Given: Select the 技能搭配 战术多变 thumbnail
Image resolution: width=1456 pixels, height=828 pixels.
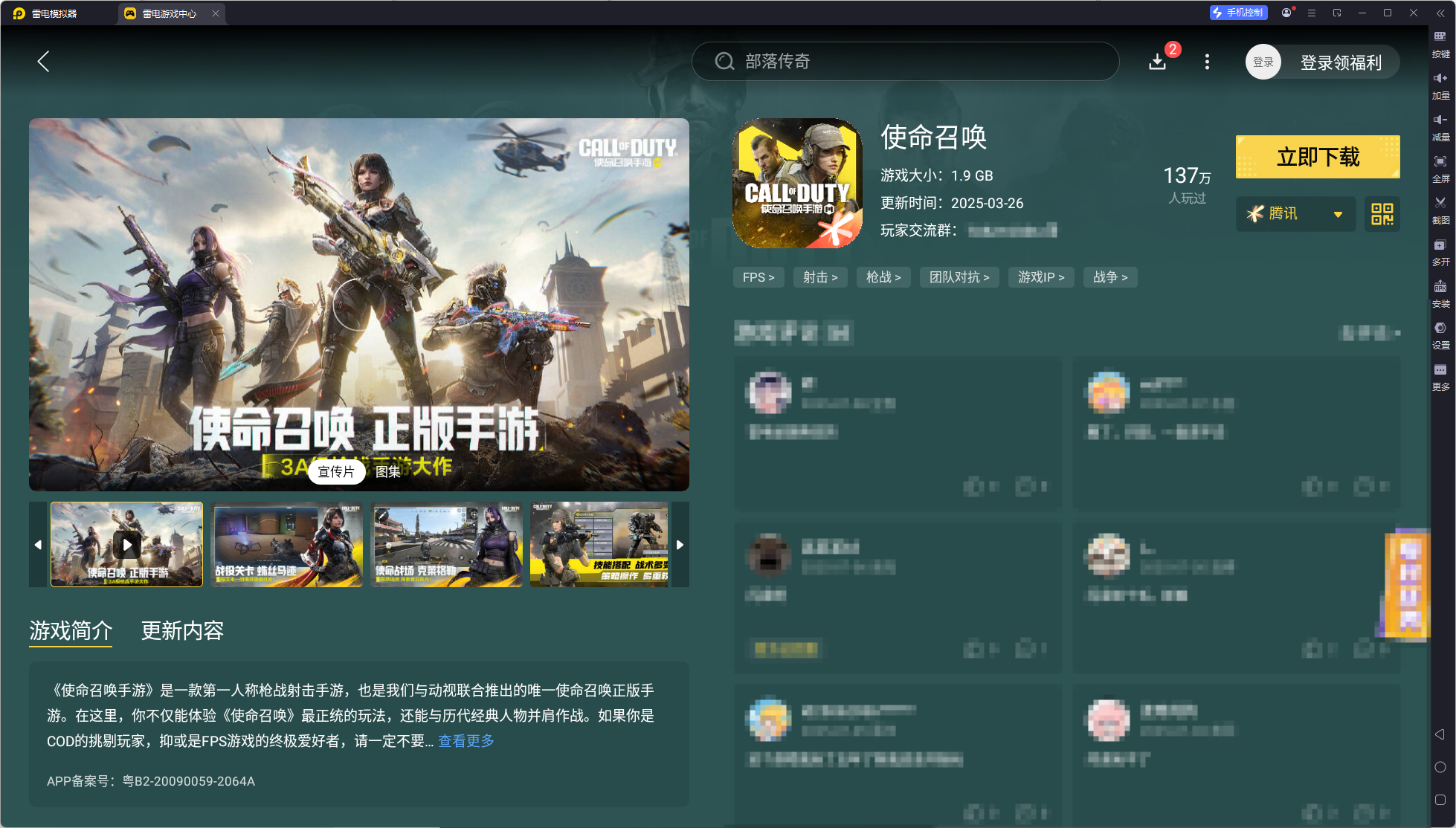Looking at the screenshot, I should 599,544.
